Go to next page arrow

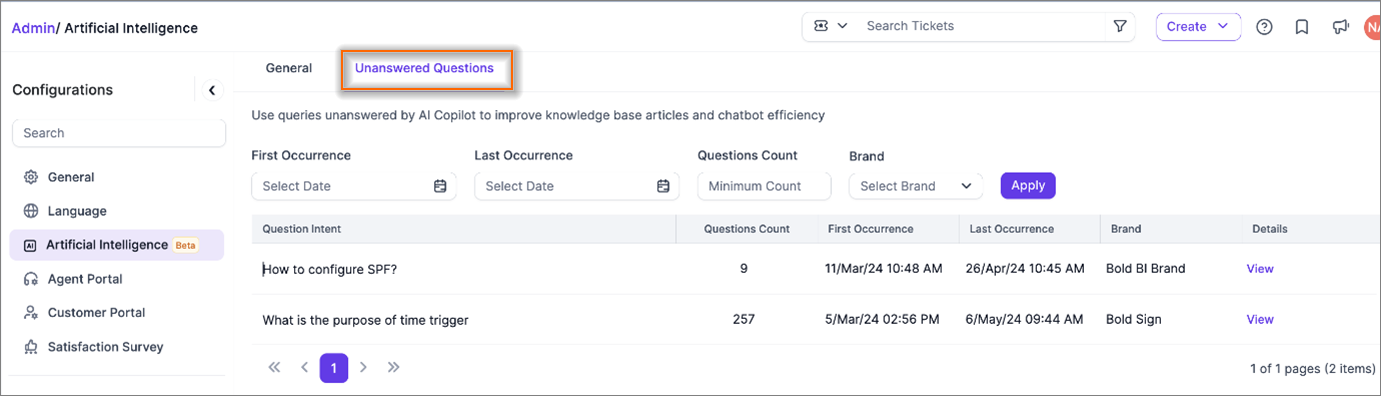(363, 368)
